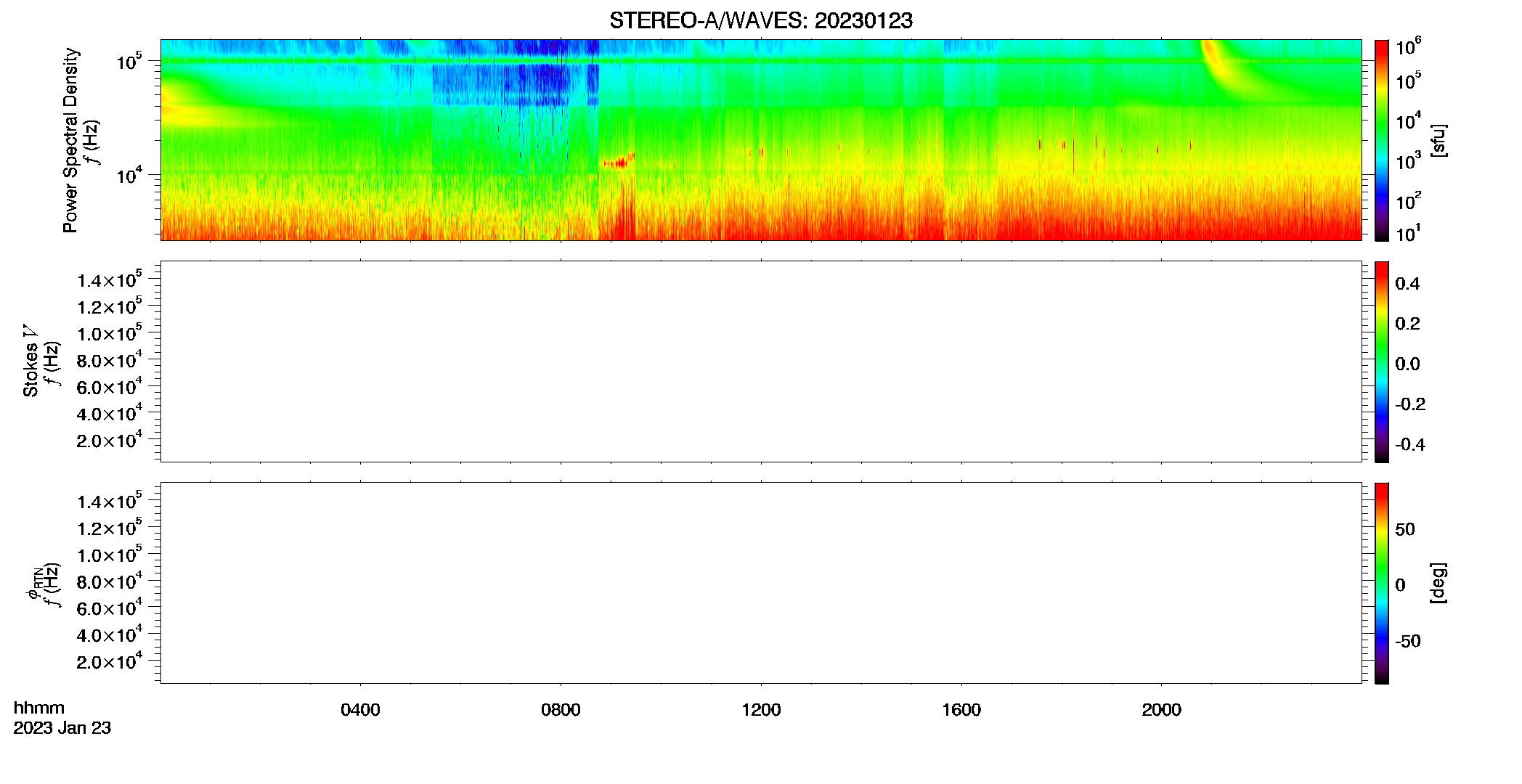Viewport: 1522px width, 784px height.
Task: Click the Stokes V color bar
Action: (x=1381, y=362)
